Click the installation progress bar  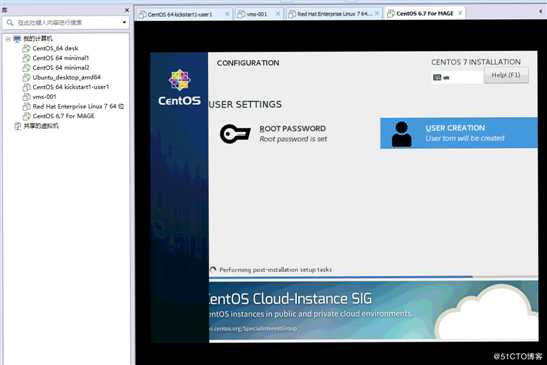373,277
